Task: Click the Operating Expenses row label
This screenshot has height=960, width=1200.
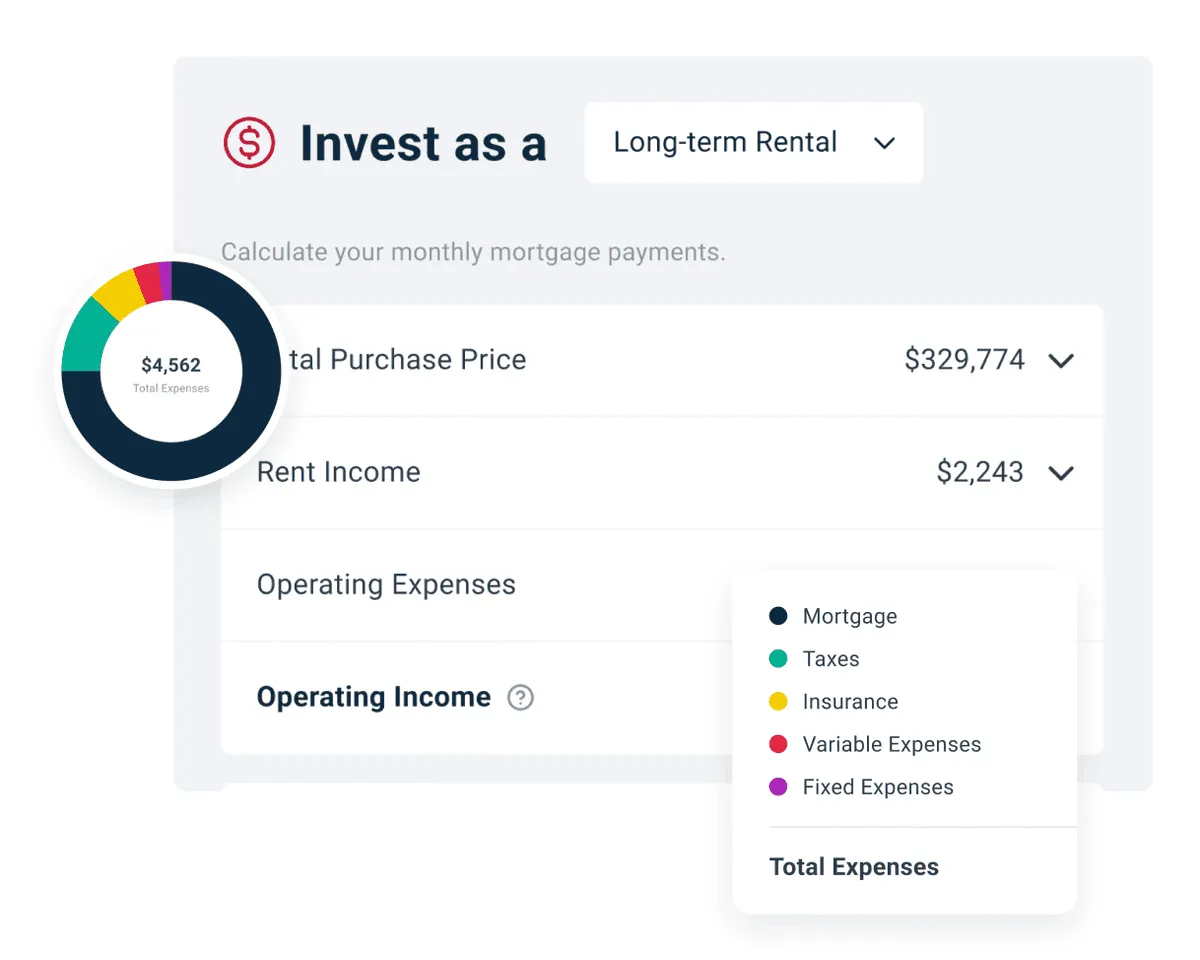Action: click(386, 584)
